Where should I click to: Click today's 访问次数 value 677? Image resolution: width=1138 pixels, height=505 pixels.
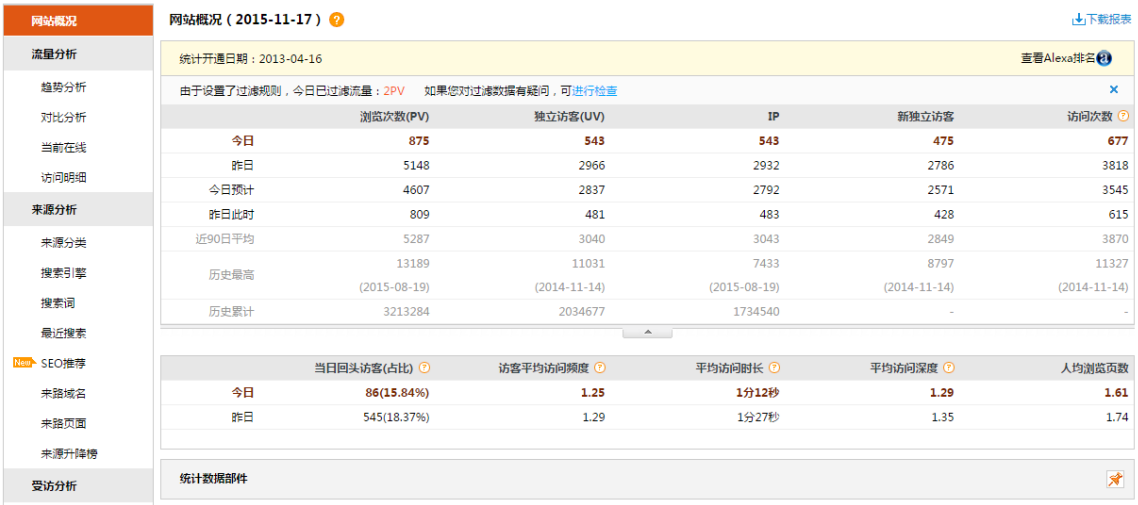point(1118,141)
